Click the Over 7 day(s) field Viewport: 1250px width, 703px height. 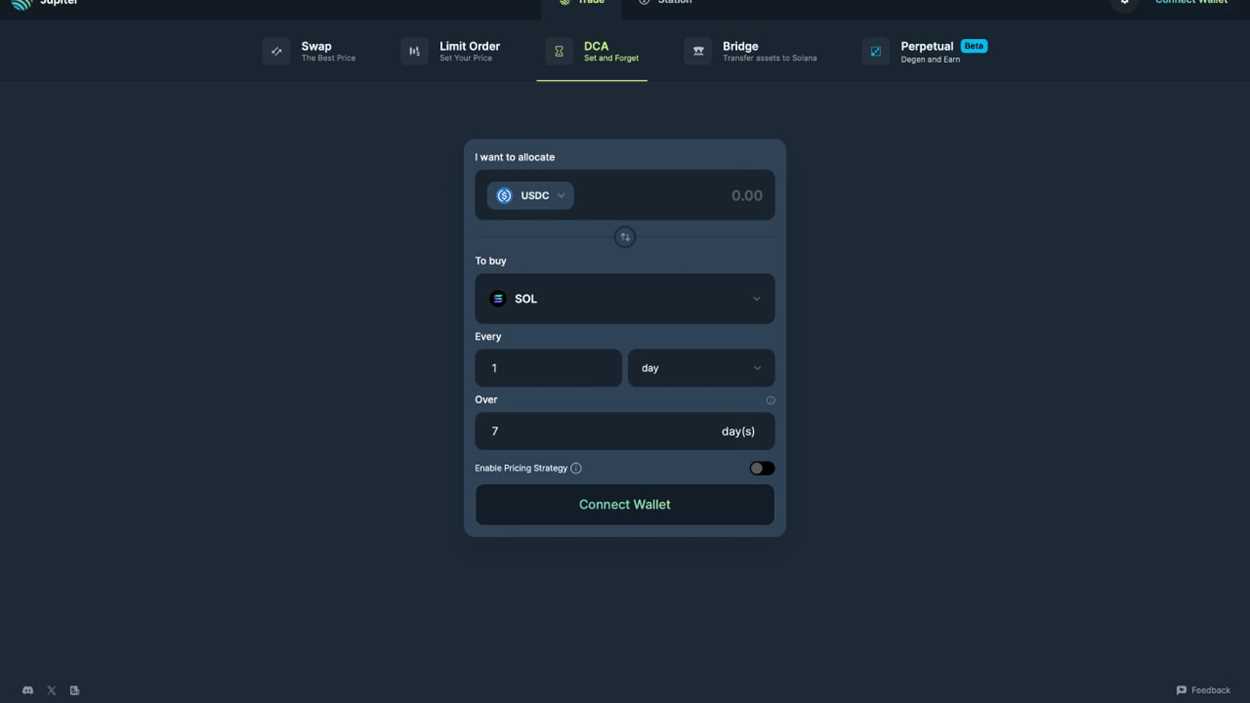(625, 431)
